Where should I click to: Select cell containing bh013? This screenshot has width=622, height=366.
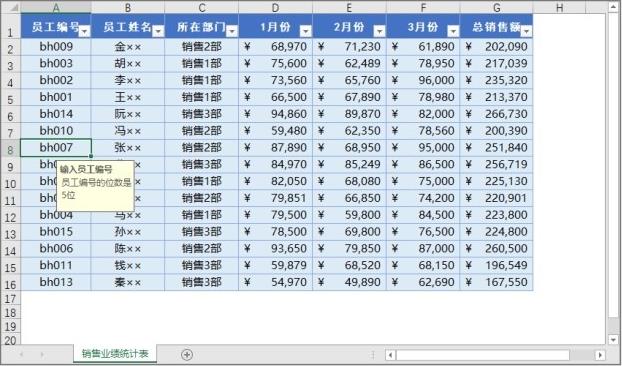coord(56,282)
